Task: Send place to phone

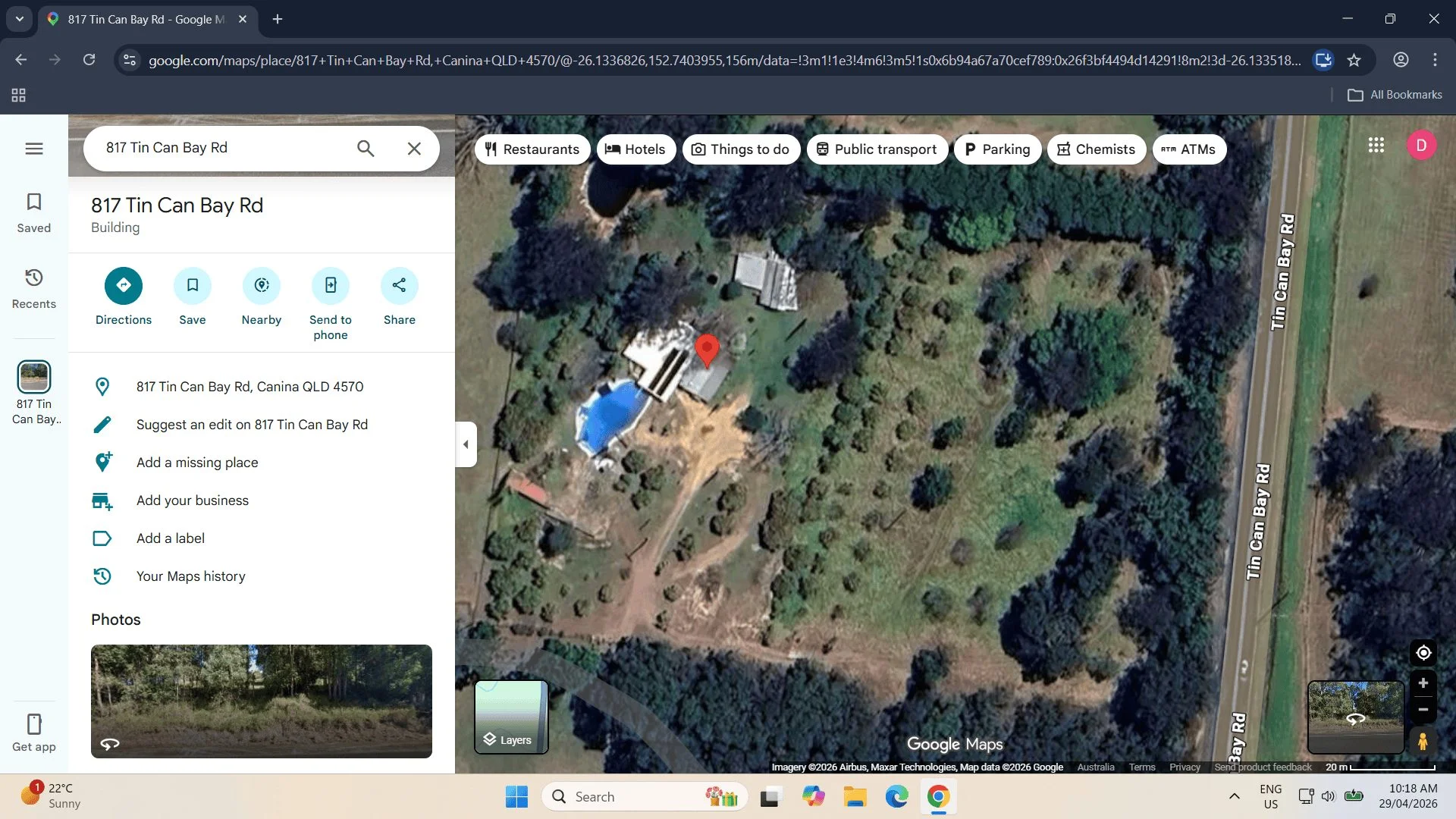Action: pos(331,305)
